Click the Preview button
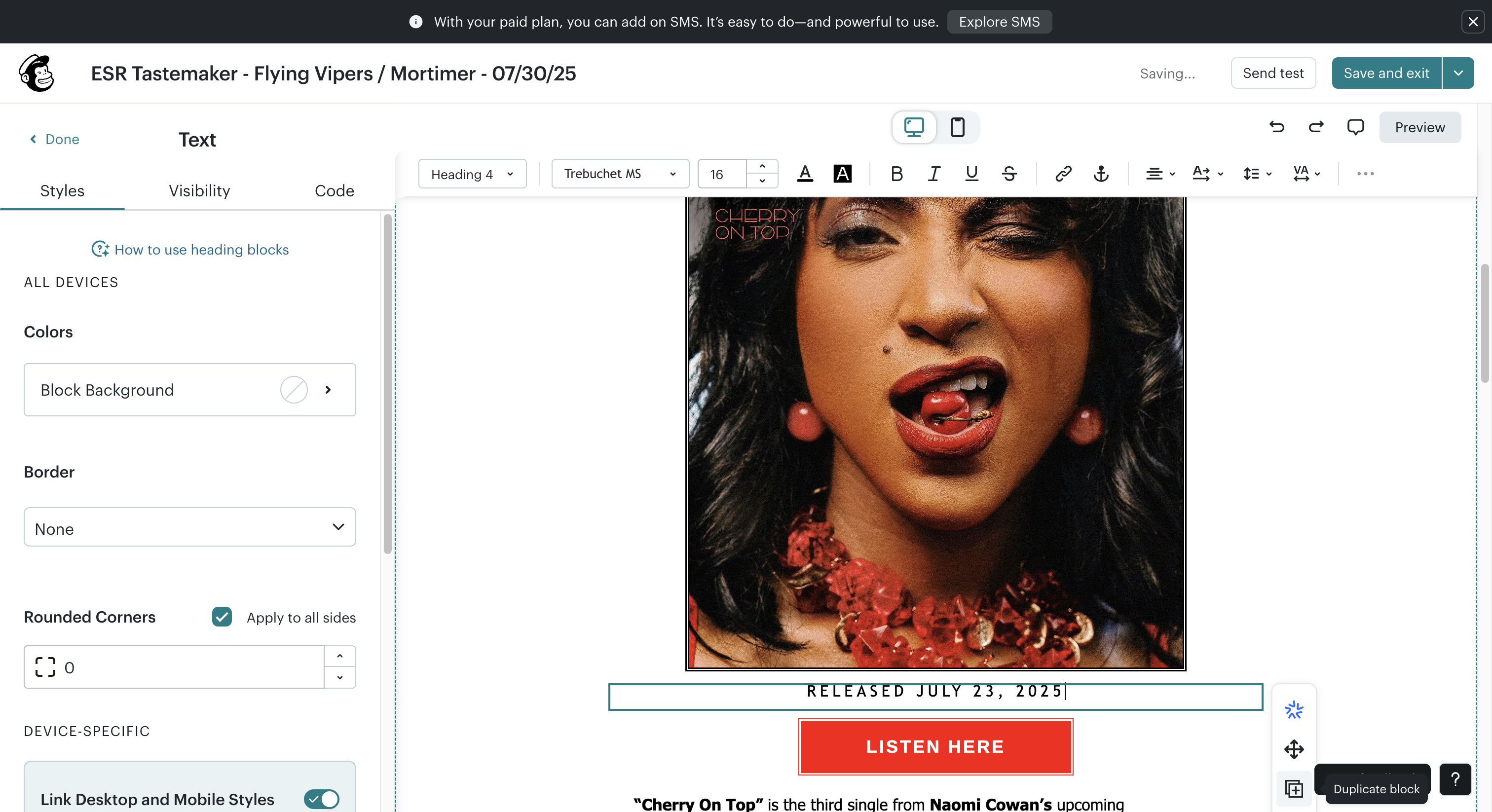This screenshot has width=1492, height=812. click(x=1419, y=127)
